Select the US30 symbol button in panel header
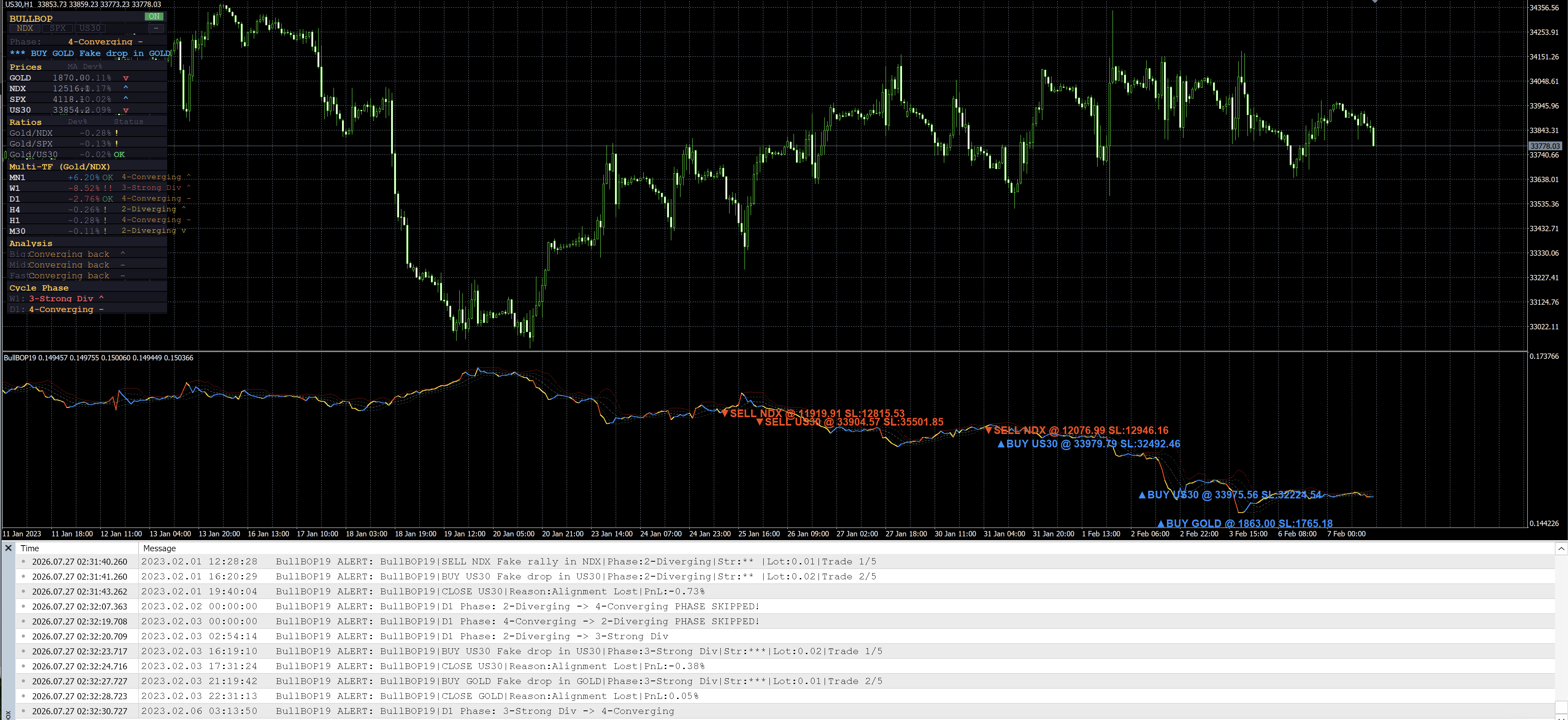Screen dimensions: 1568x720 90,28
